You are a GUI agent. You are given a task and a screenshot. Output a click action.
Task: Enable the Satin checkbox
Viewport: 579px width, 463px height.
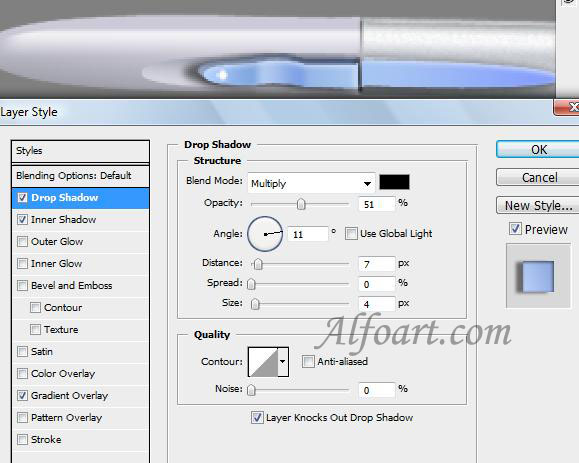22,351
